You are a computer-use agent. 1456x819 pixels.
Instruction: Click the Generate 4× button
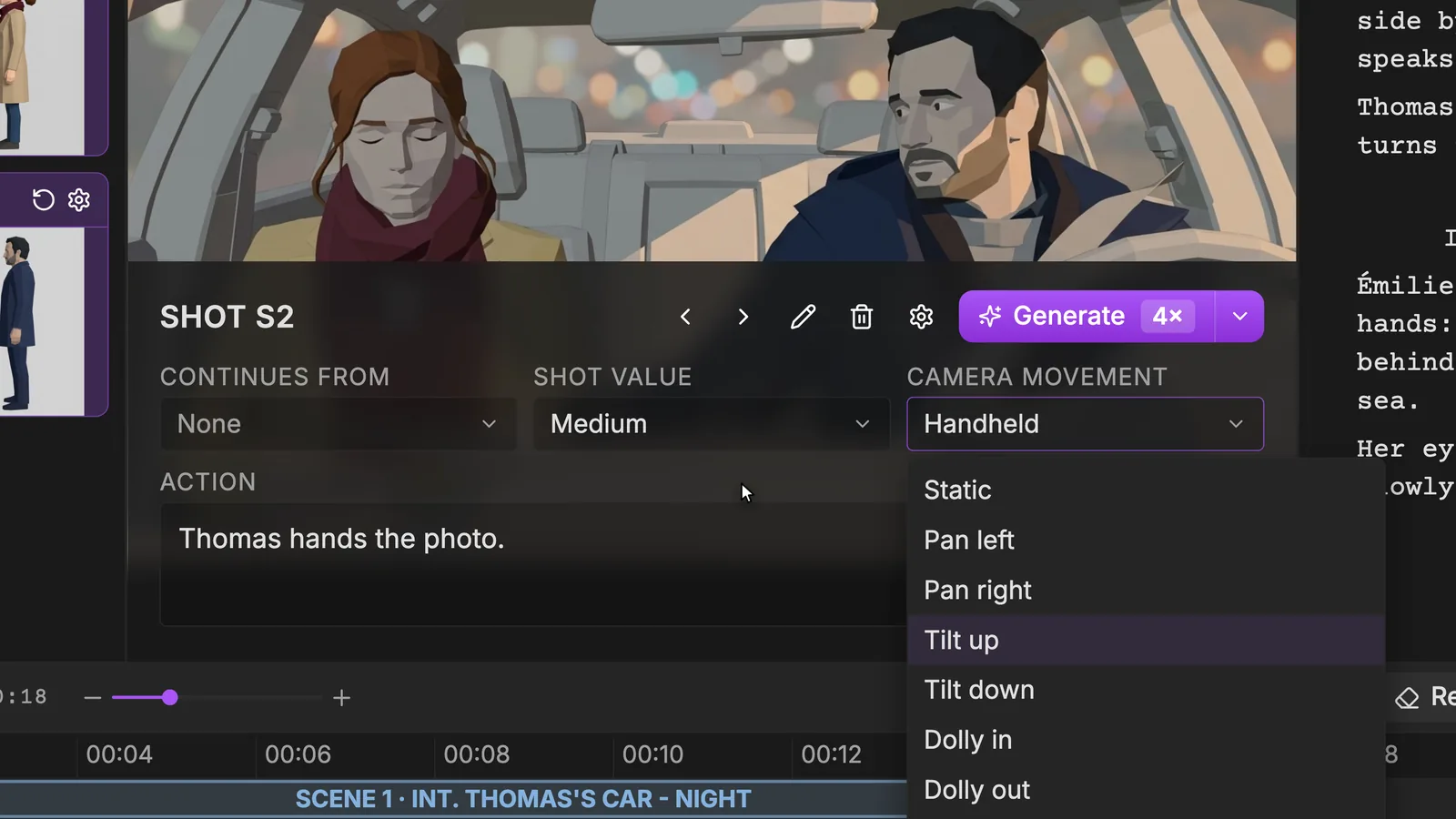pyautogui.click(x=1087, y=317)
